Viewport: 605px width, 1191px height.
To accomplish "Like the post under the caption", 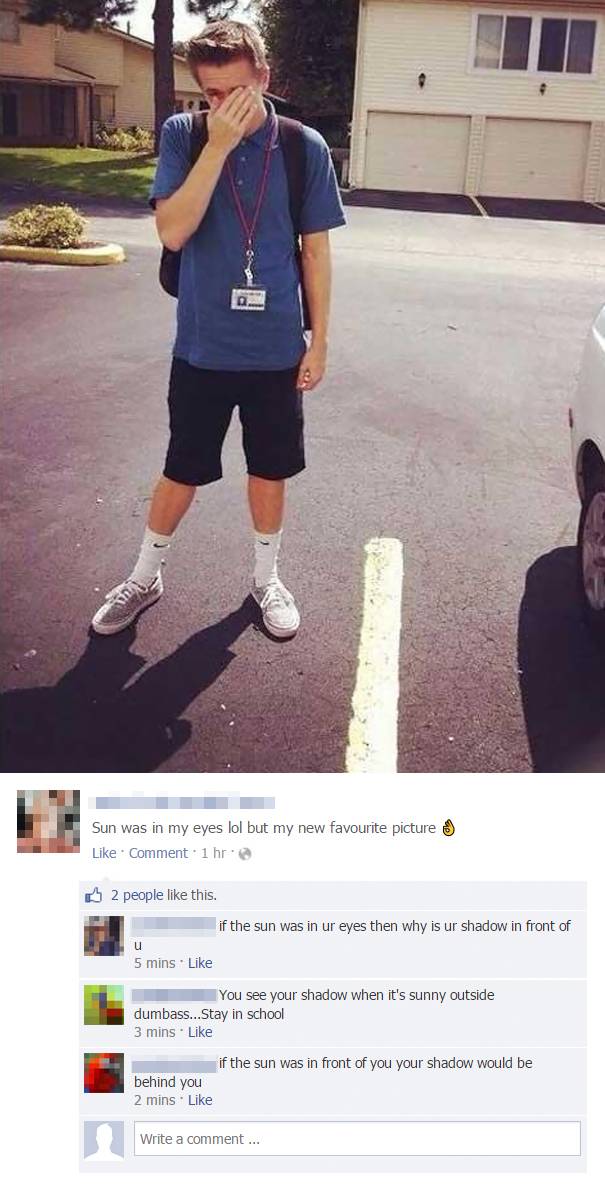I will coord(104,853).
